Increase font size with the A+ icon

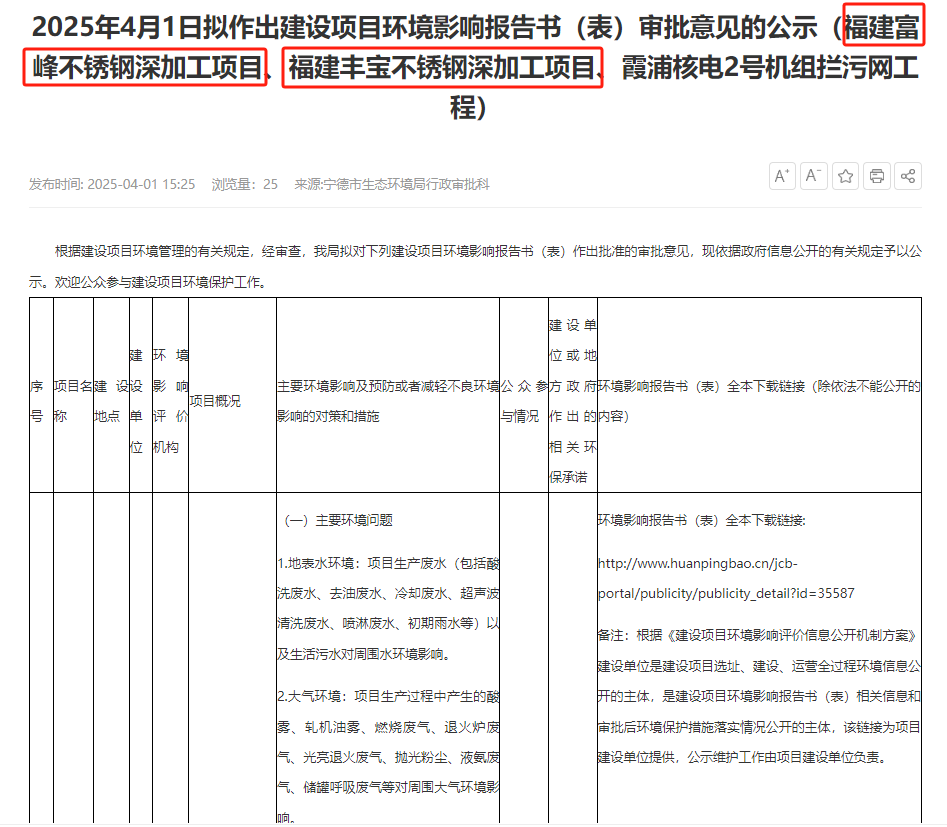click(x=782, y=176)
